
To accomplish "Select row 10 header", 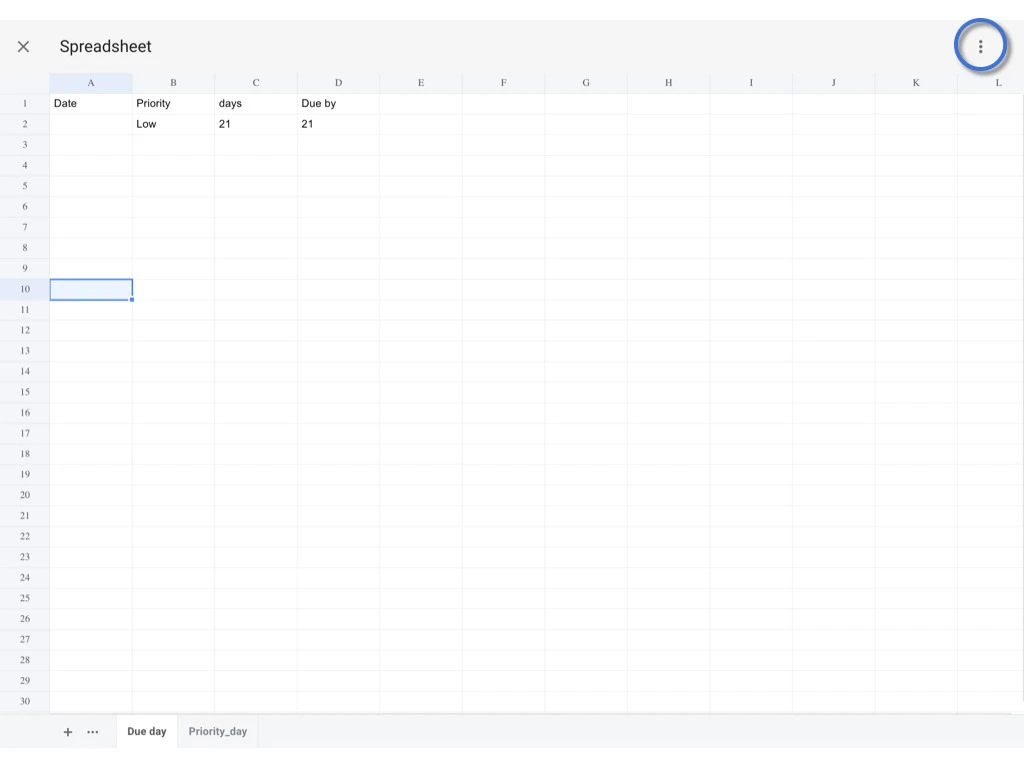I will tap(24, 289).
